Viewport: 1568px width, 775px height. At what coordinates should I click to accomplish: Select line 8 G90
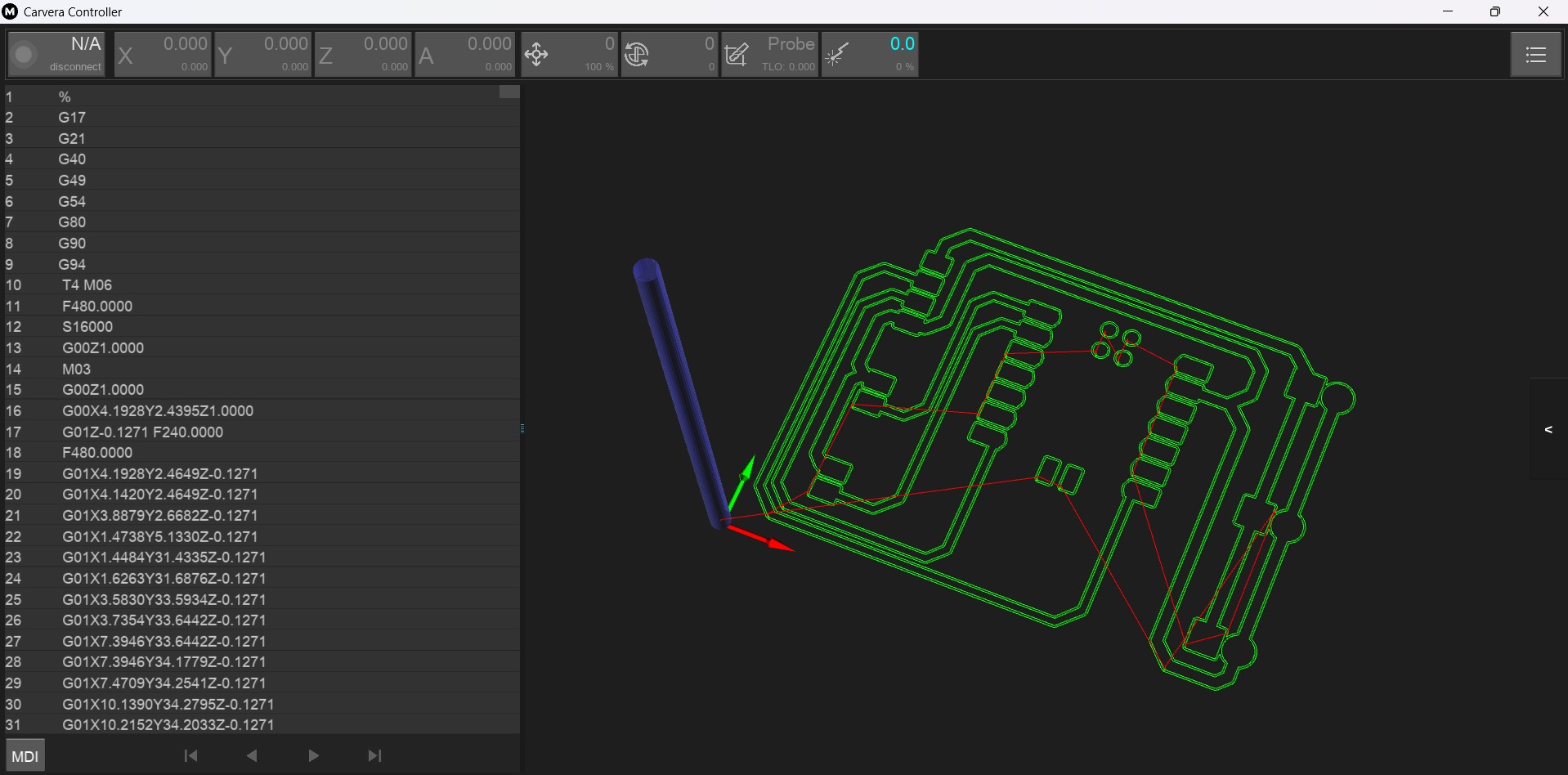point(262,243)
